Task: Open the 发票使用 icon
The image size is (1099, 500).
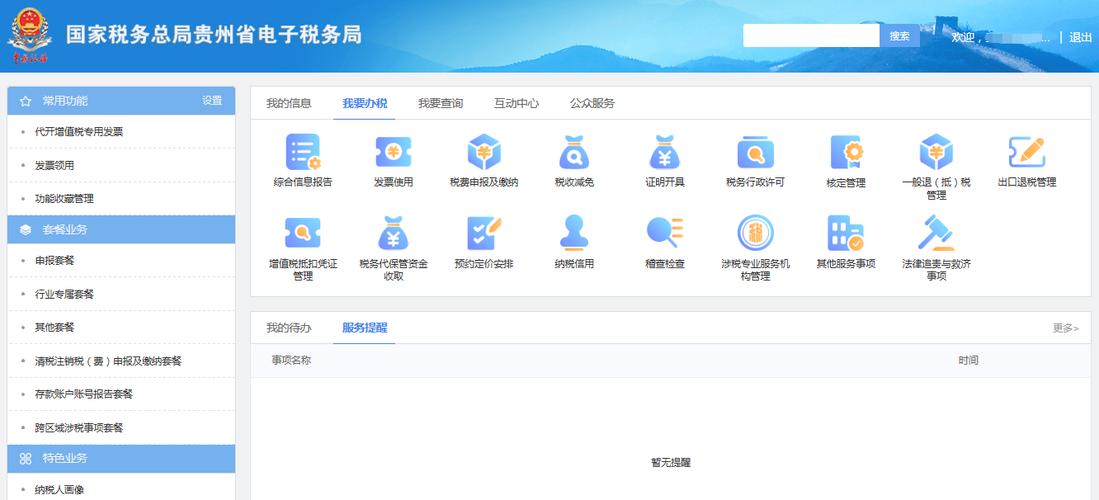Action: [x=393, y=152]
